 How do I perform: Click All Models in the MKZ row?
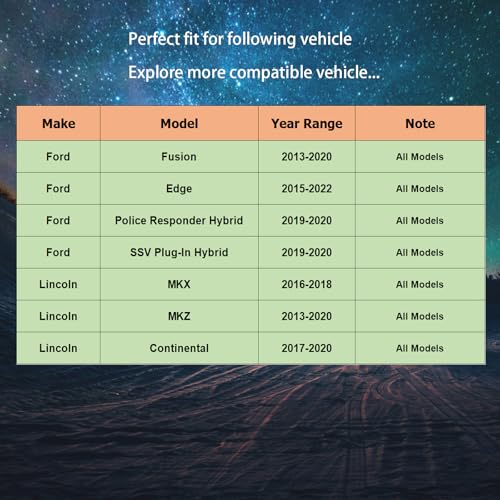(420, 316)
